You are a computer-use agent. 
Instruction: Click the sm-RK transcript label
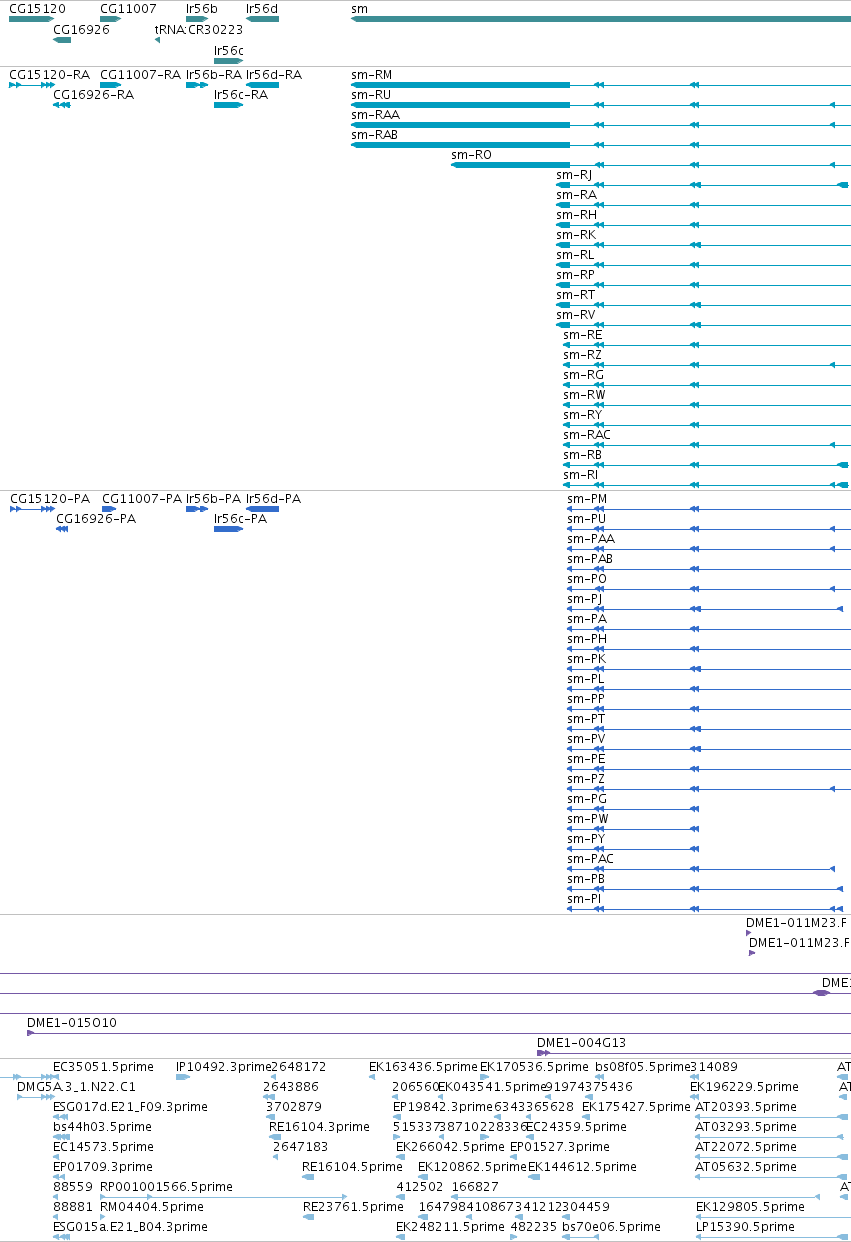pos(576,235)
